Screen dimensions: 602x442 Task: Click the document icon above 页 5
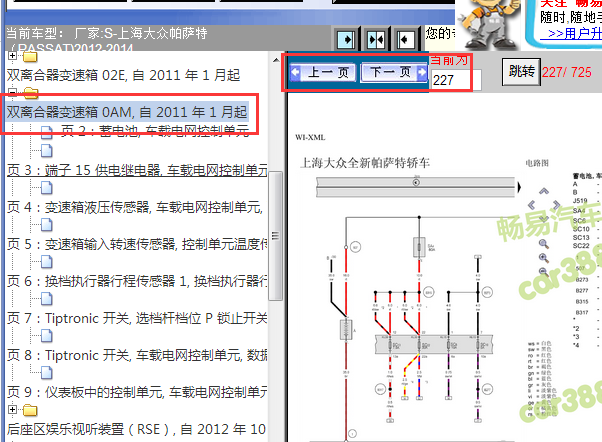pyautogui.click(x=47, y=225)
